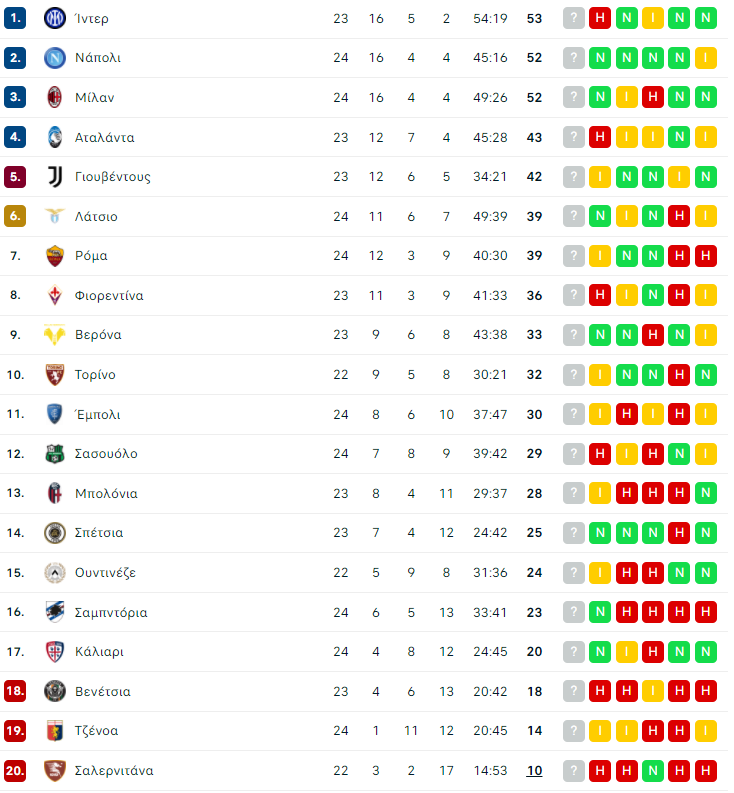Open the Μίλαν team link

(95, 98)
